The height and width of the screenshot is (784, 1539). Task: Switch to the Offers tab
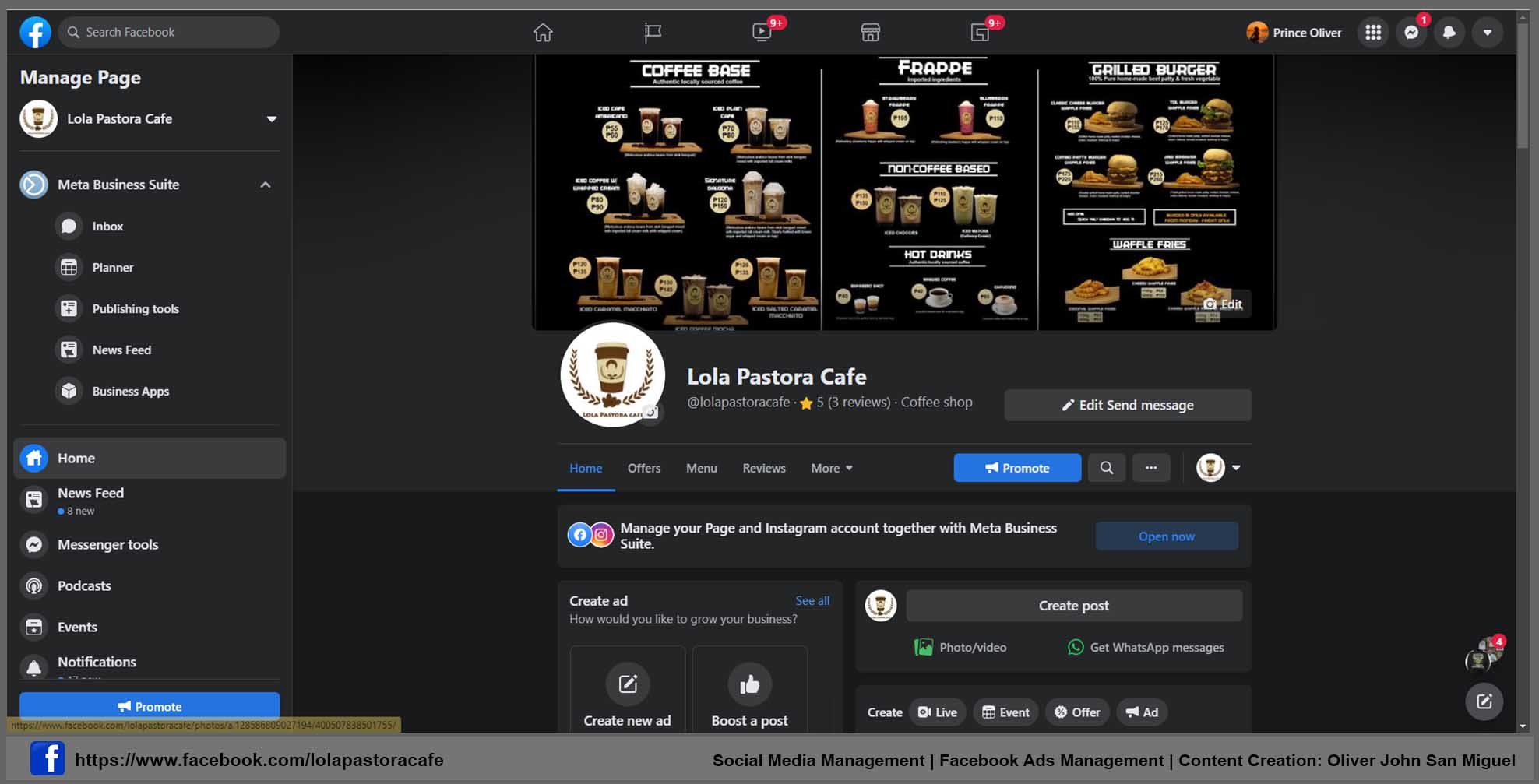(x=644, y=469)
